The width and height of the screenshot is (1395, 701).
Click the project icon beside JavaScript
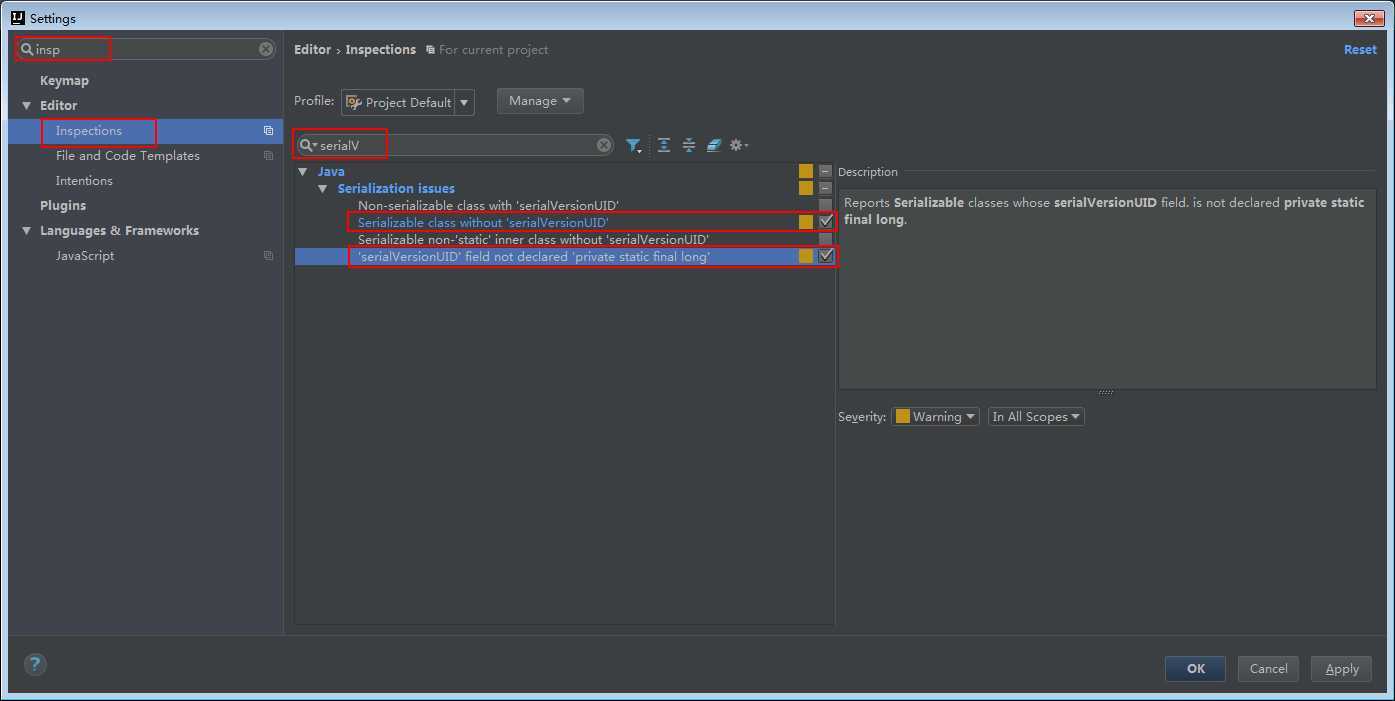(x=268, y=256)
